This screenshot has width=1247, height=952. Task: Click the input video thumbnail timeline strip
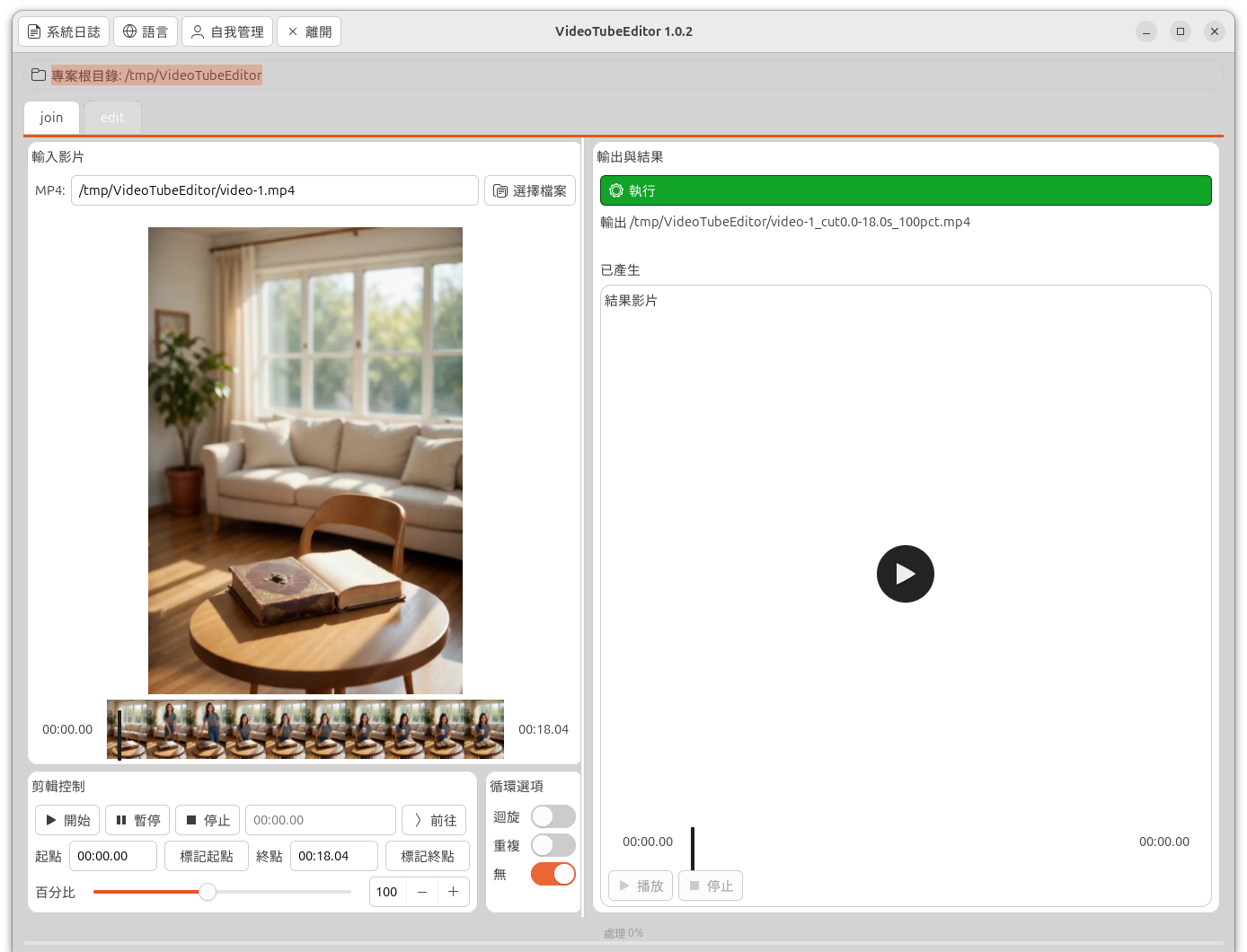pyautogui.click(x=305, y=729)
